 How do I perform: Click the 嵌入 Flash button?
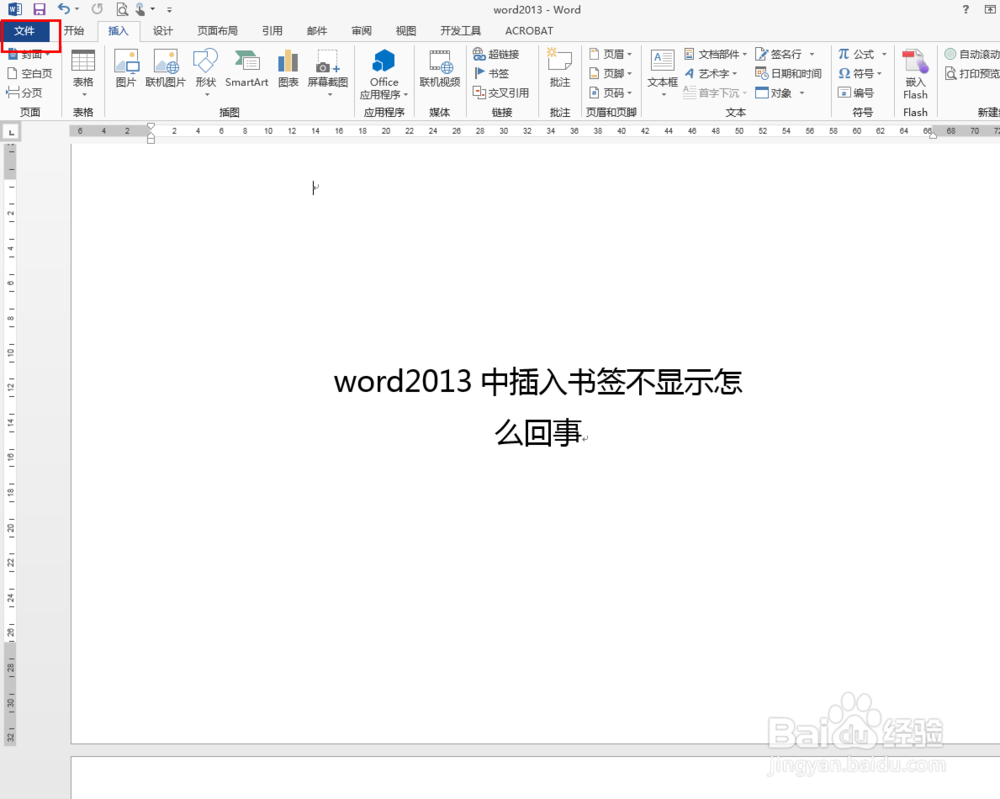click(915, 75)
